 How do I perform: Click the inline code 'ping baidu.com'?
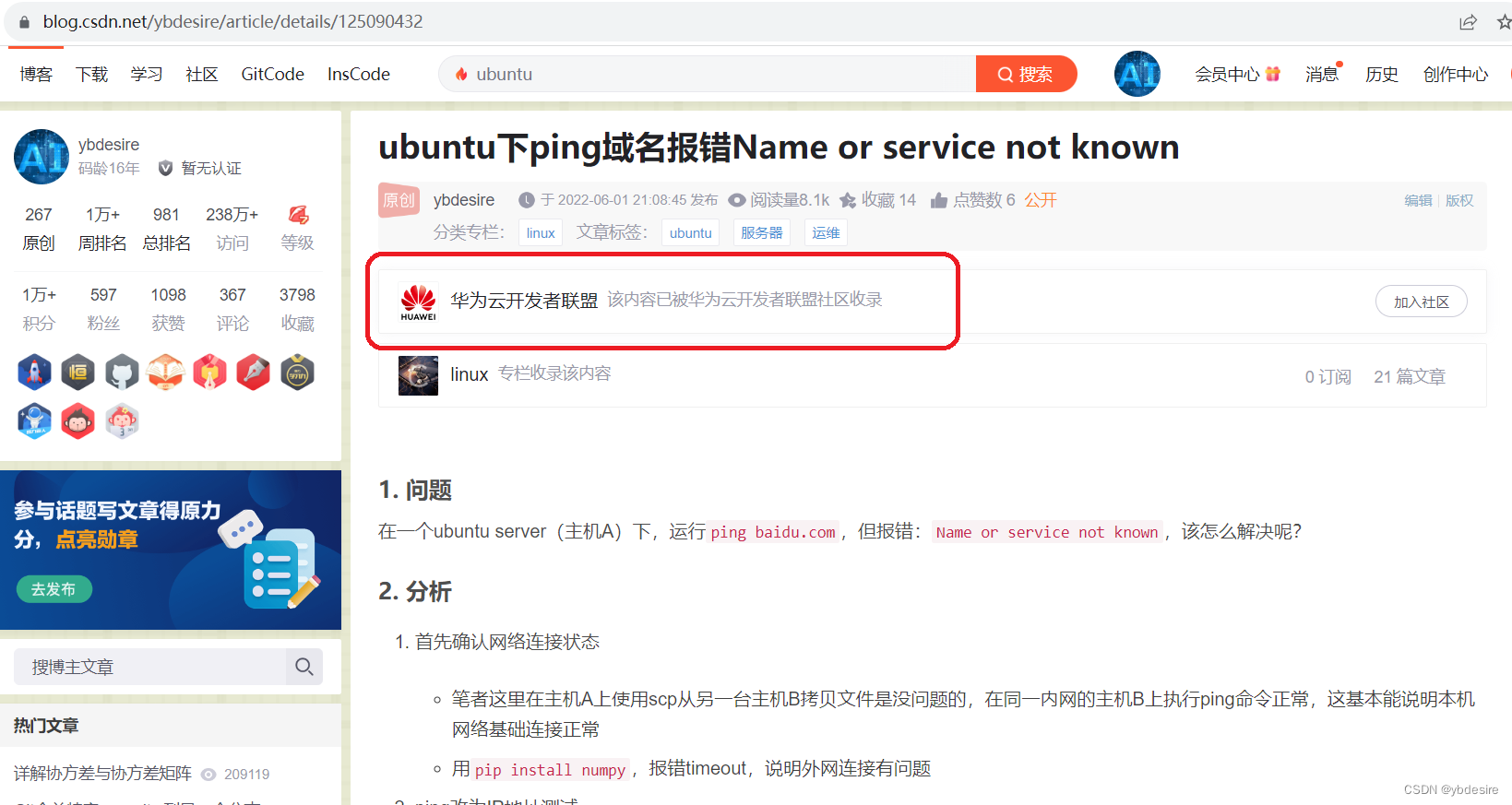coord(773,532)
